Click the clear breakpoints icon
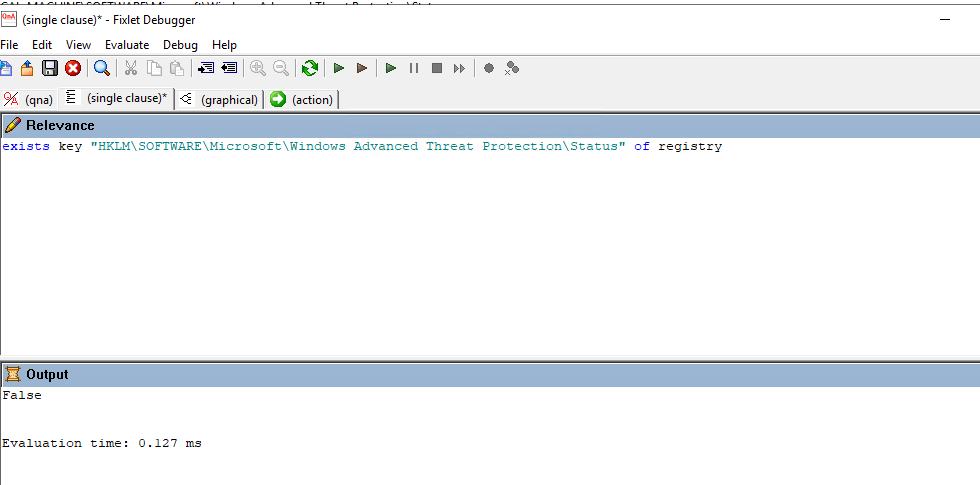Viewport: 980px width, 485px height. [512, 68]
